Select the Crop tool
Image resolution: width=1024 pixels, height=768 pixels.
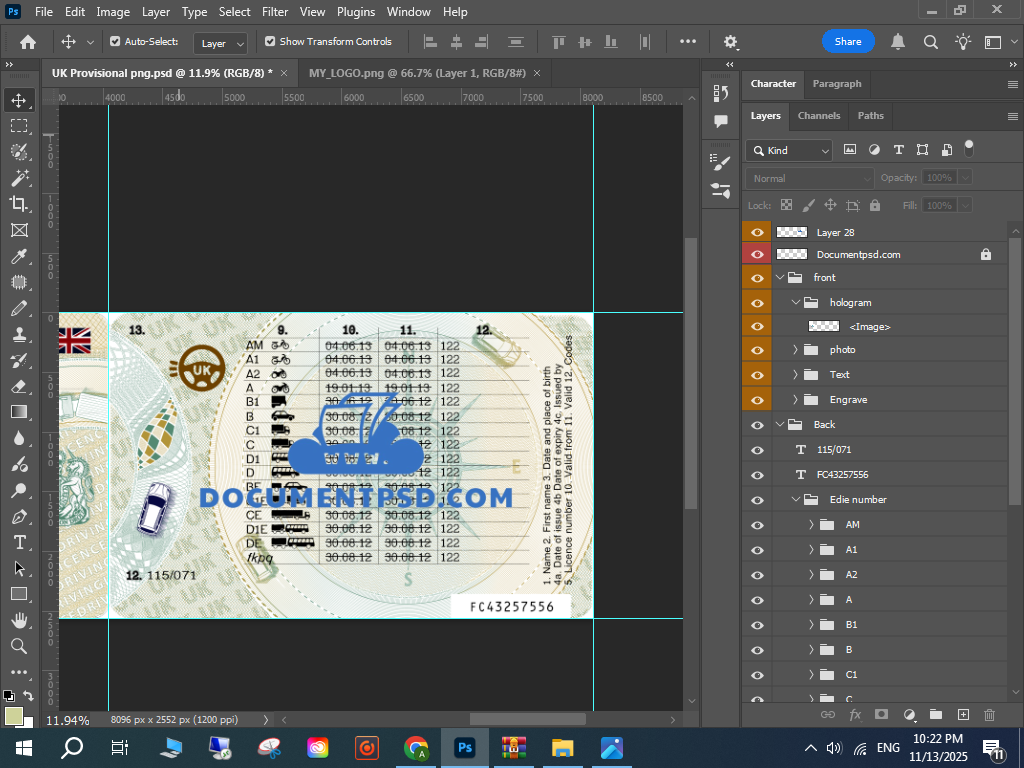click(19, 204)
